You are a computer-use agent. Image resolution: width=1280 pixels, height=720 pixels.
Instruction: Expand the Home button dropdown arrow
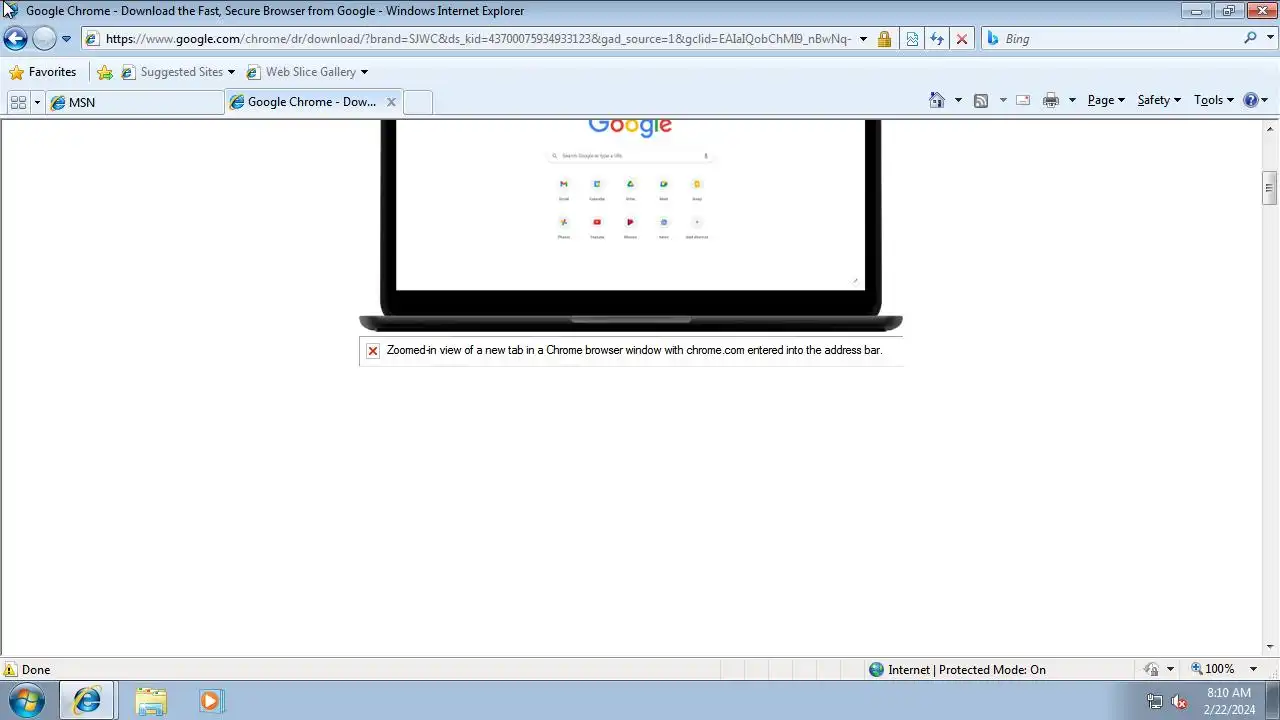(x=958, y=100)
